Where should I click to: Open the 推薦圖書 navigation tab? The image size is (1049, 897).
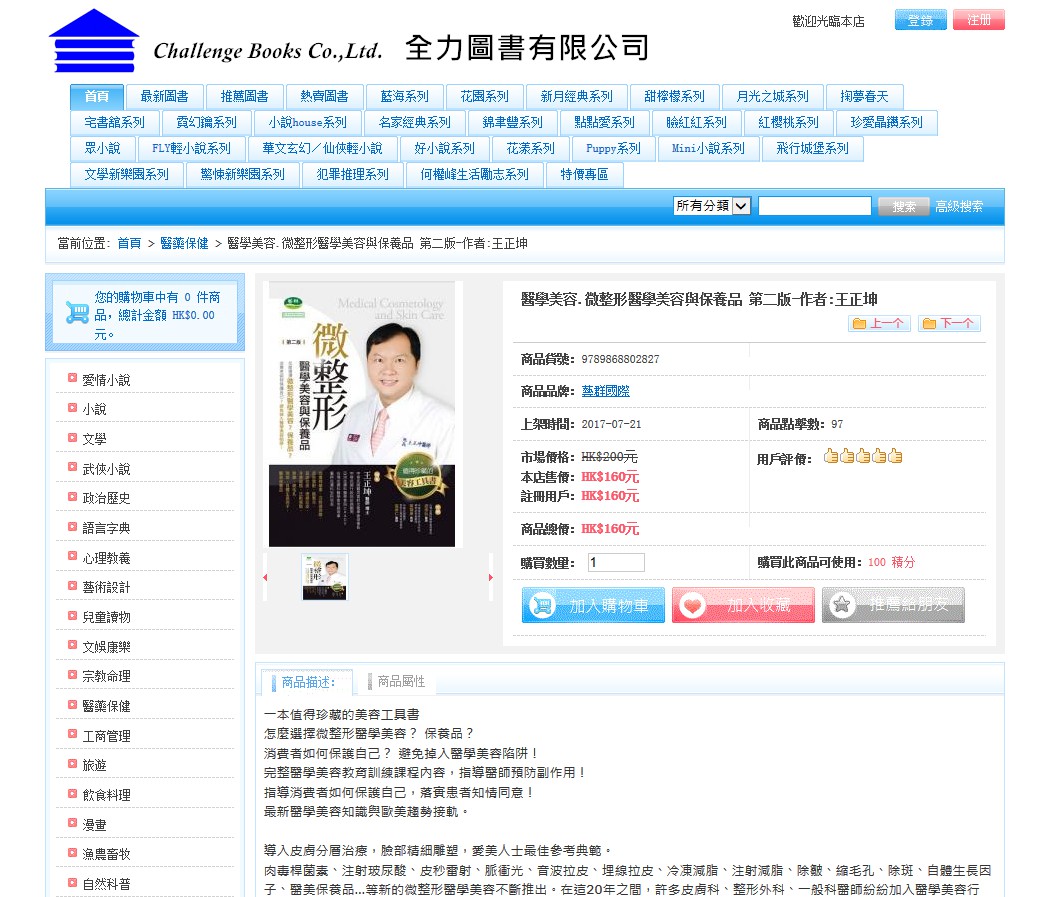(244, 97)
